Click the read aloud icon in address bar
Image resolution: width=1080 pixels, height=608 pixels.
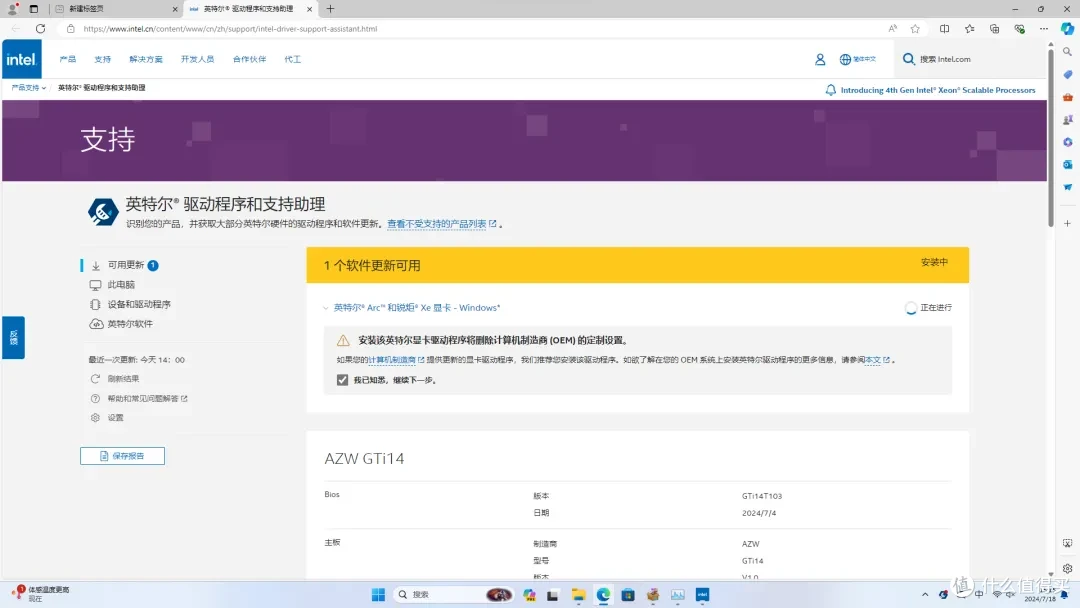click(893, 29)
